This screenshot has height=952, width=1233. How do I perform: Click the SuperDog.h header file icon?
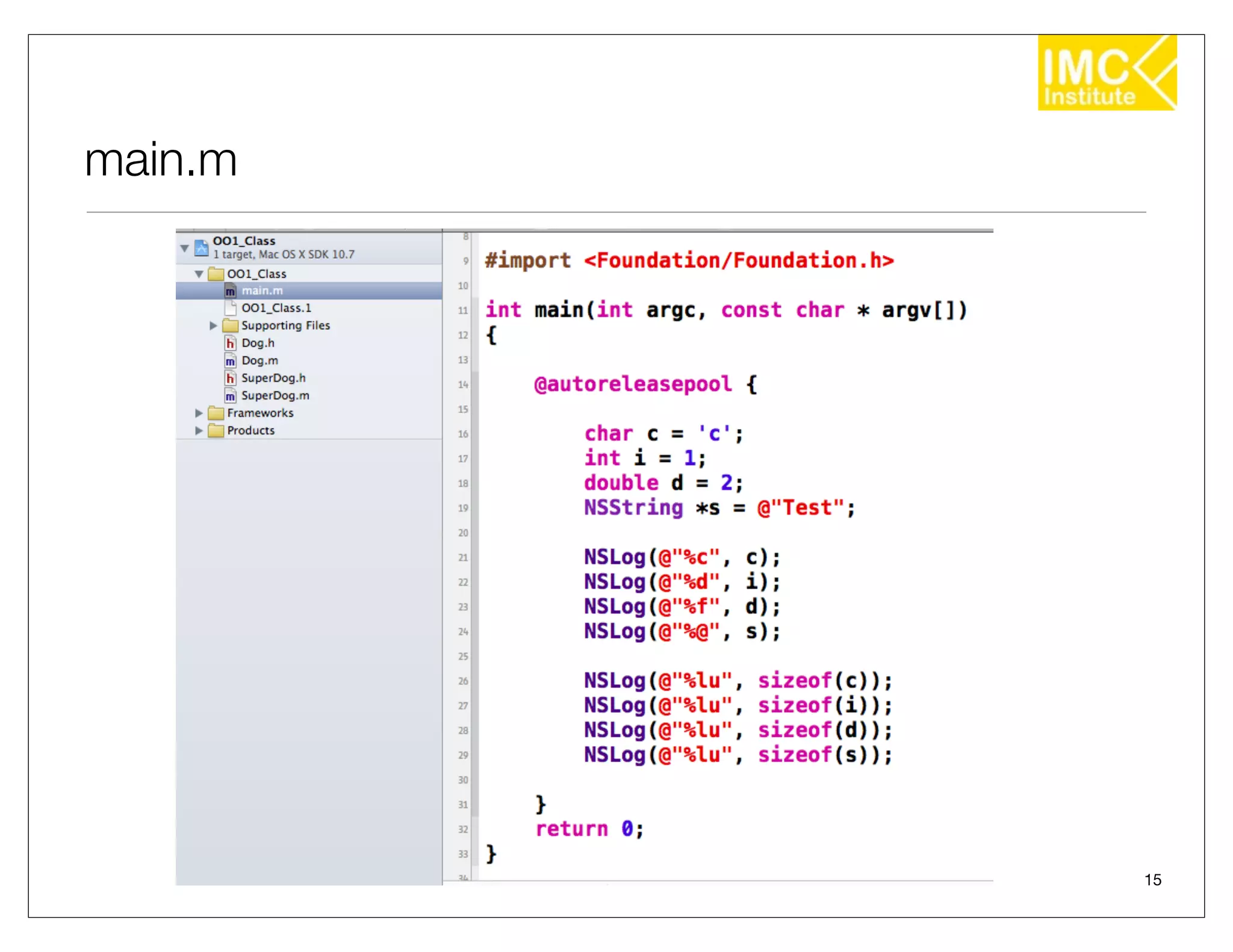pos(230,378)
